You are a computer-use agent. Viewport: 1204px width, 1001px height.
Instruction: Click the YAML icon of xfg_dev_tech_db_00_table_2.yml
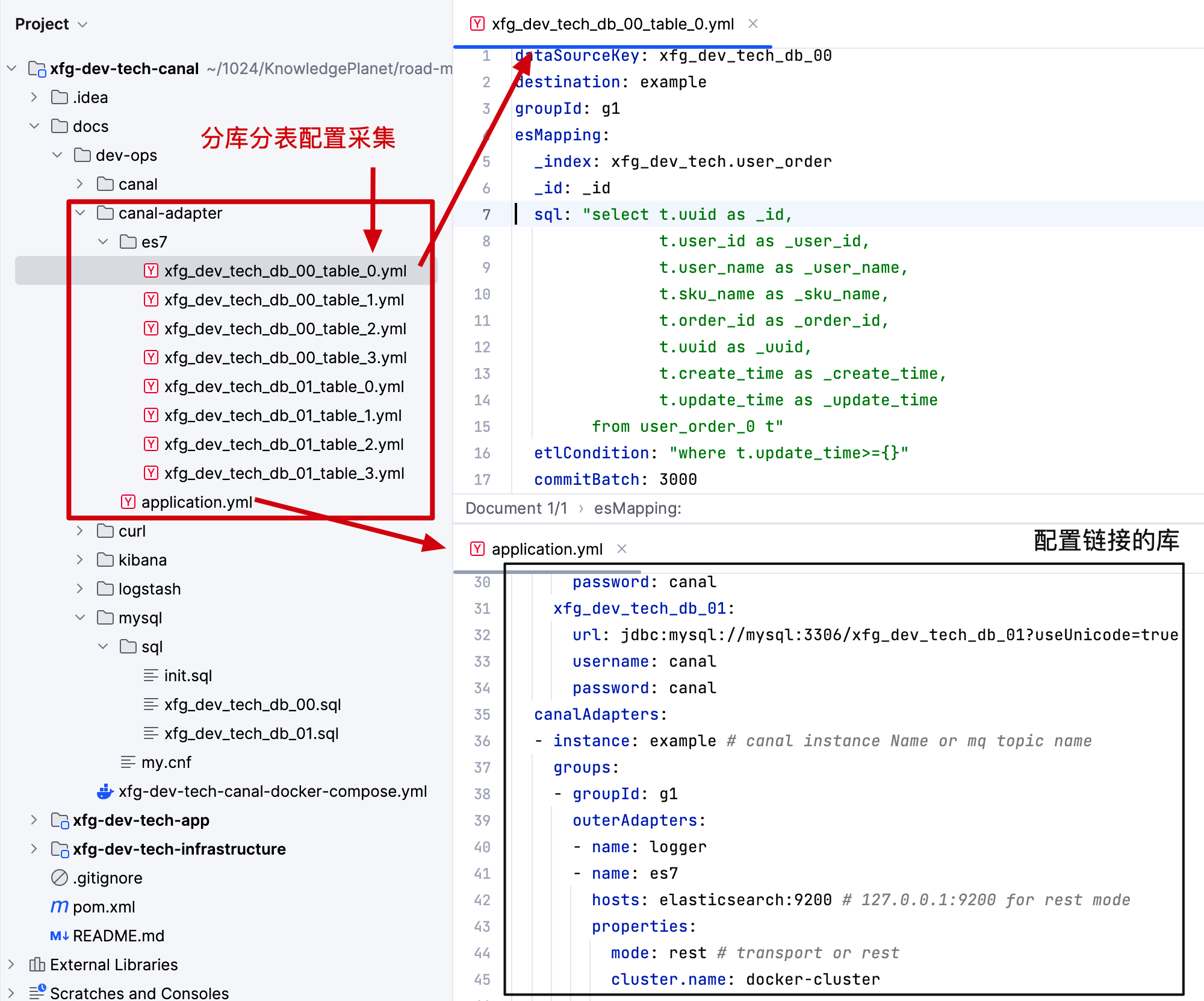(151, 329)
